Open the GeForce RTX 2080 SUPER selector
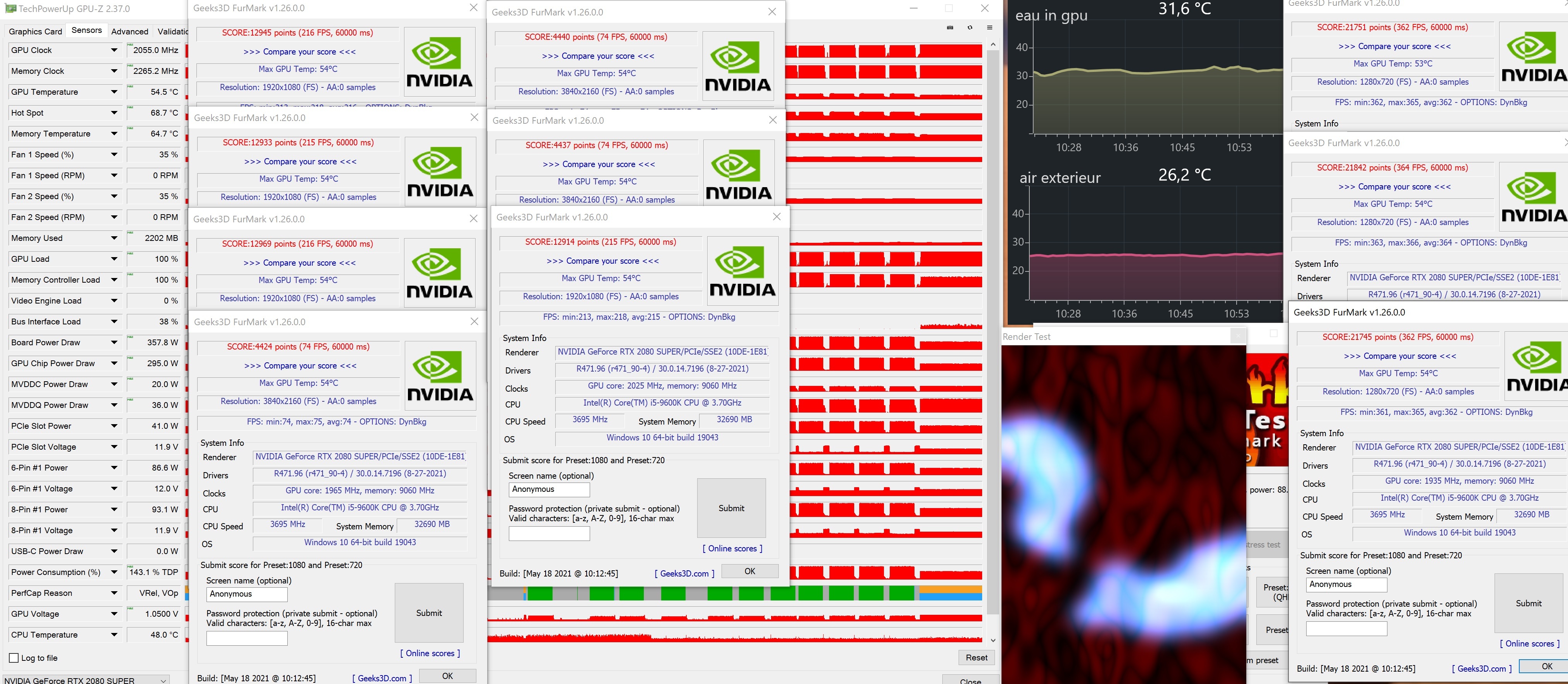 85,680
